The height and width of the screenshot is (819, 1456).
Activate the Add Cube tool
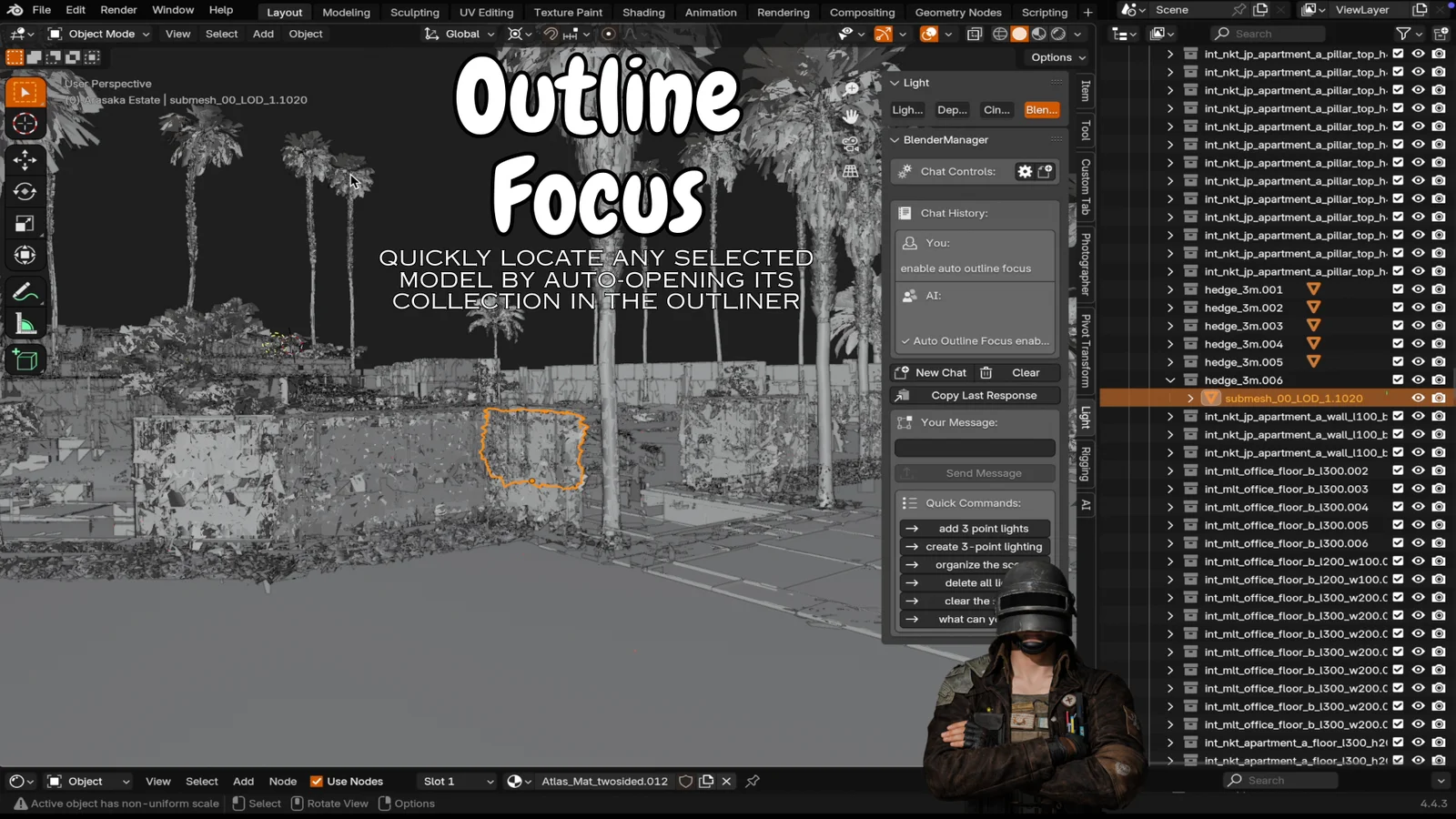tap(25, 359)
